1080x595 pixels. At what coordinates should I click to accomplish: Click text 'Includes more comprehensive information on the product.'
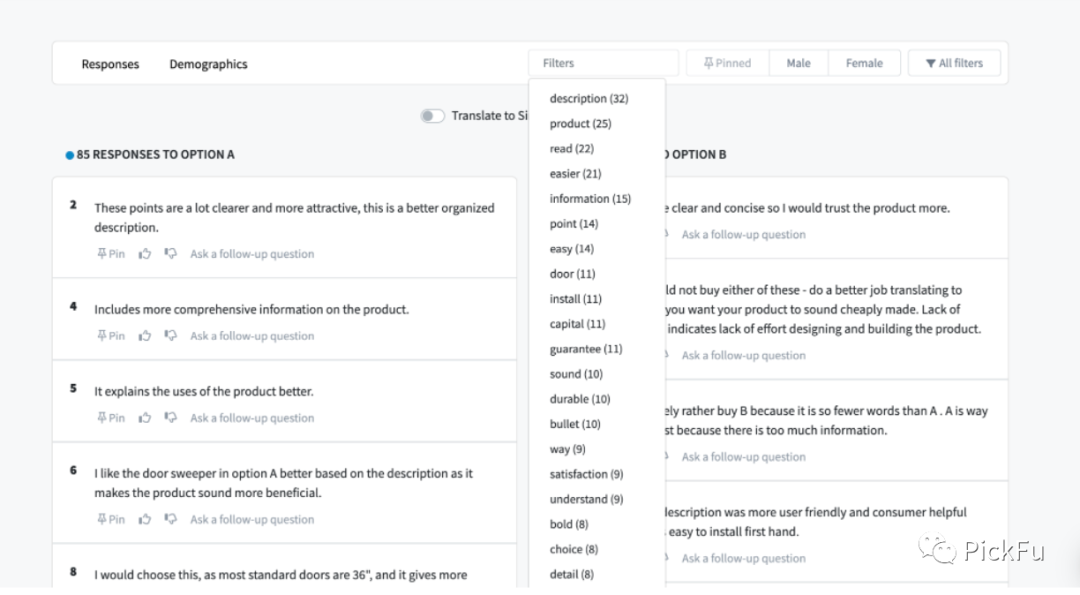point(251,309)
